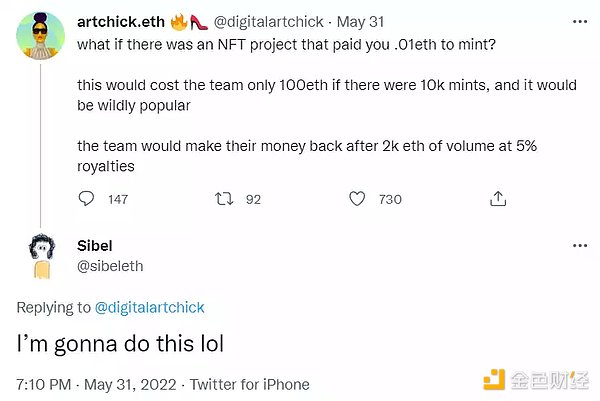600x401 pixels.
Task: Like the tweet with heart icon
Action: tap(357, 199)
